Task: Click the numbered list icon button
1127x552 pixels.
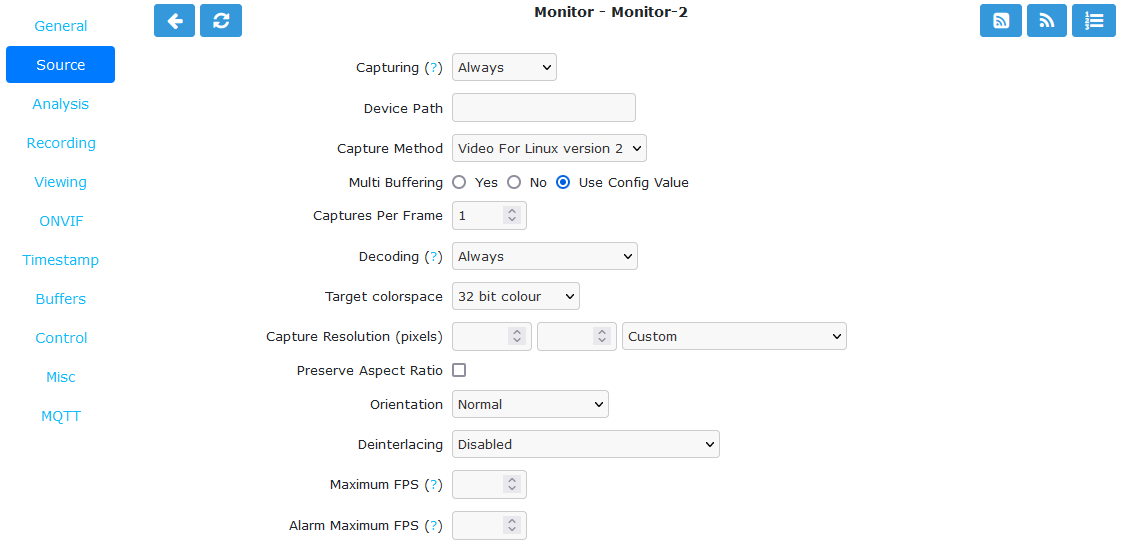Action: 1094,20
